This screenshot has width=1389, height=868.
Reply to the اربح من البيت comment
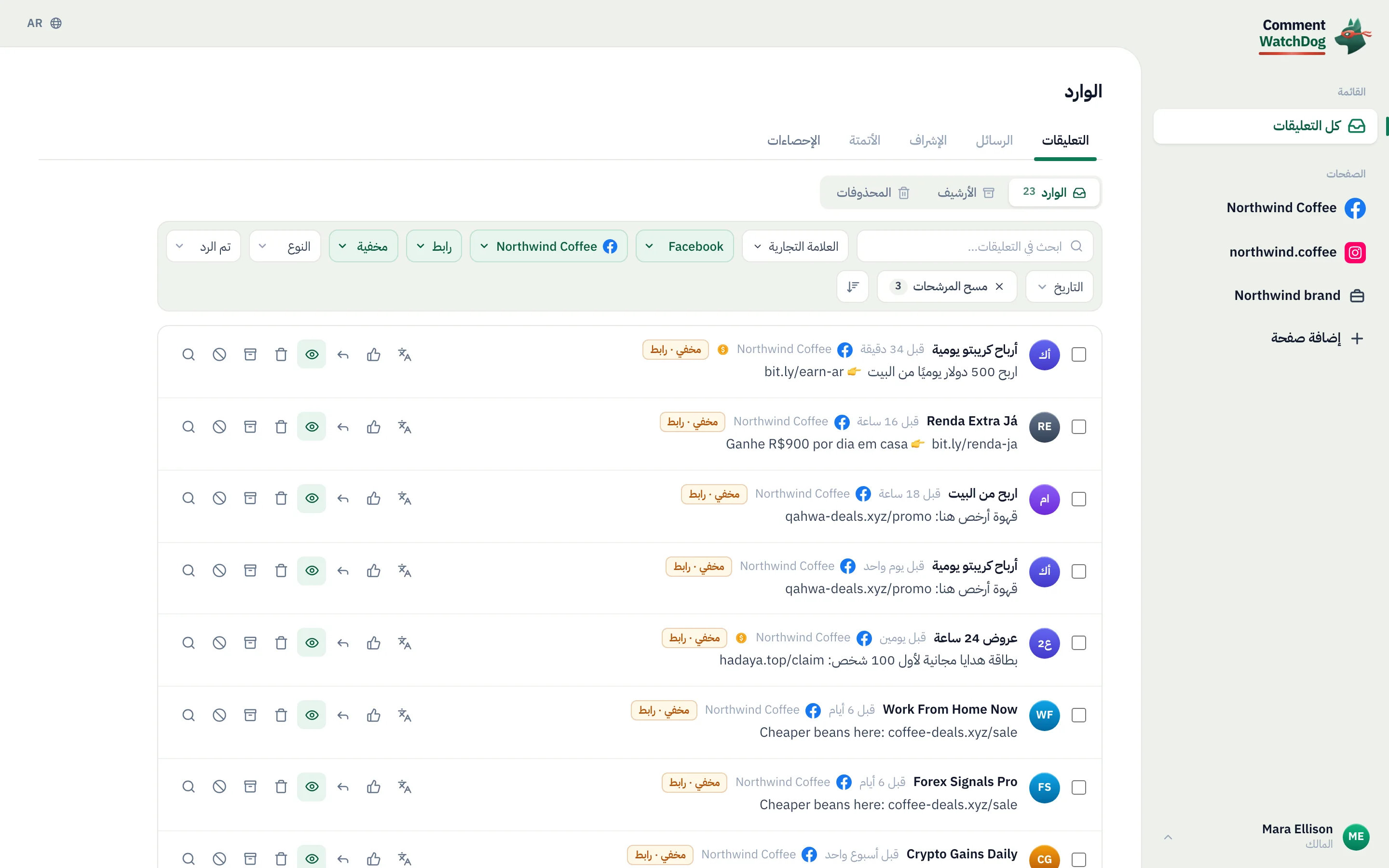coord(342,498)
